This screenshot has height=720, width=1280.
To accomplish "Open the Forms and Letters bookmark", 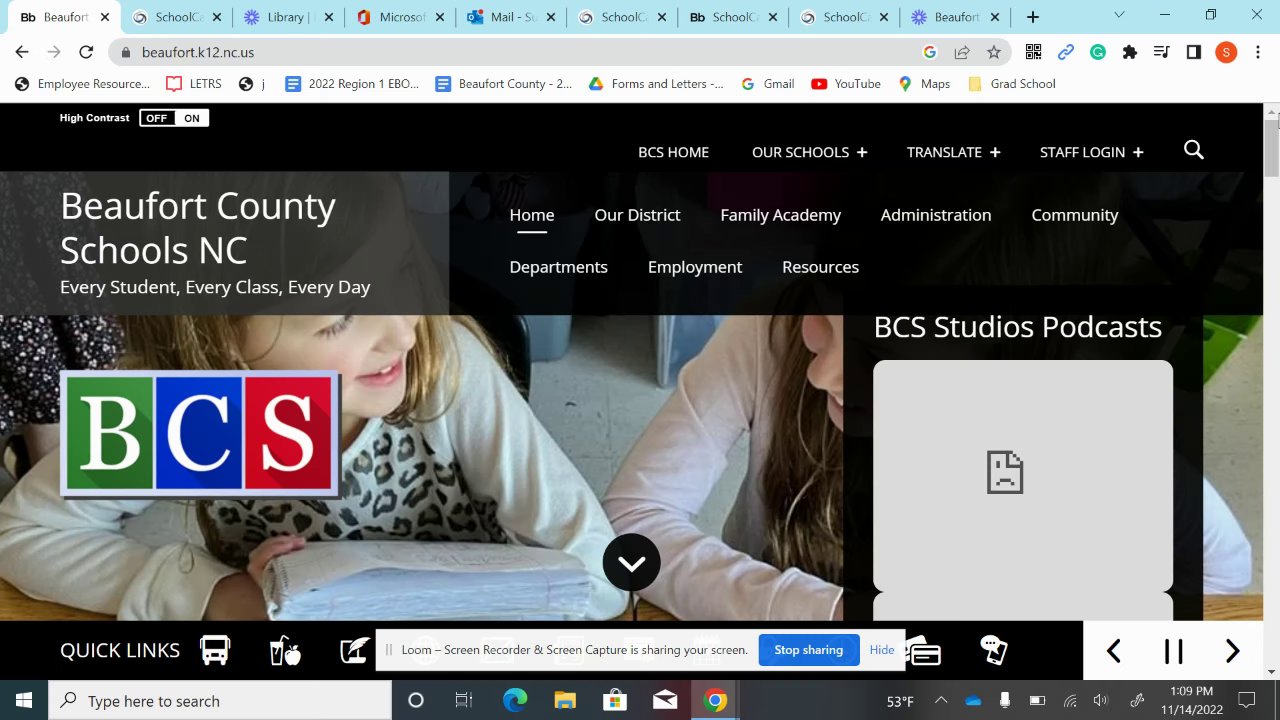I will pyautogui.click(x=655, y=84).
